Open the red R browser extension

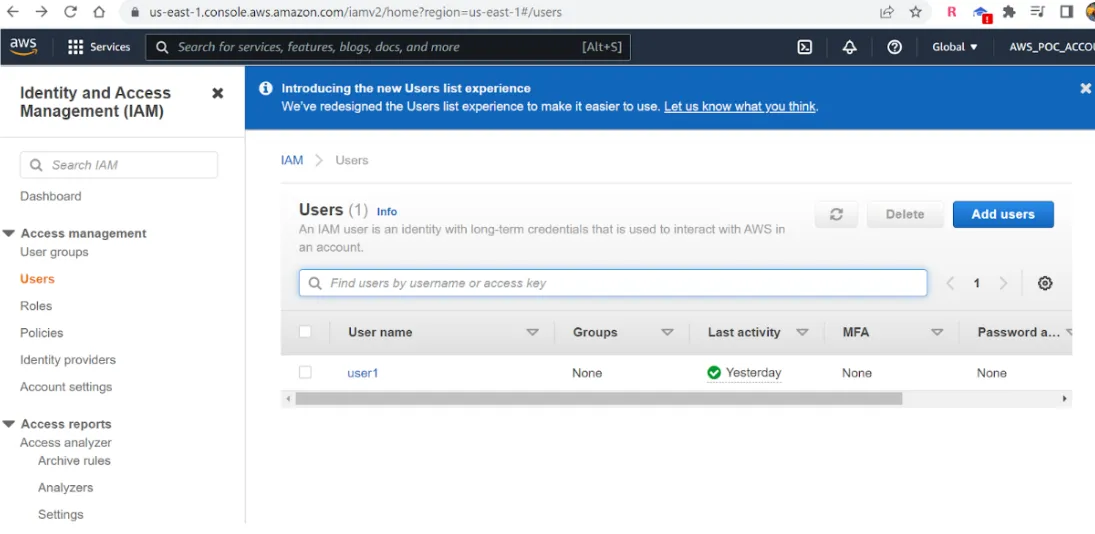tap(951, 12)
